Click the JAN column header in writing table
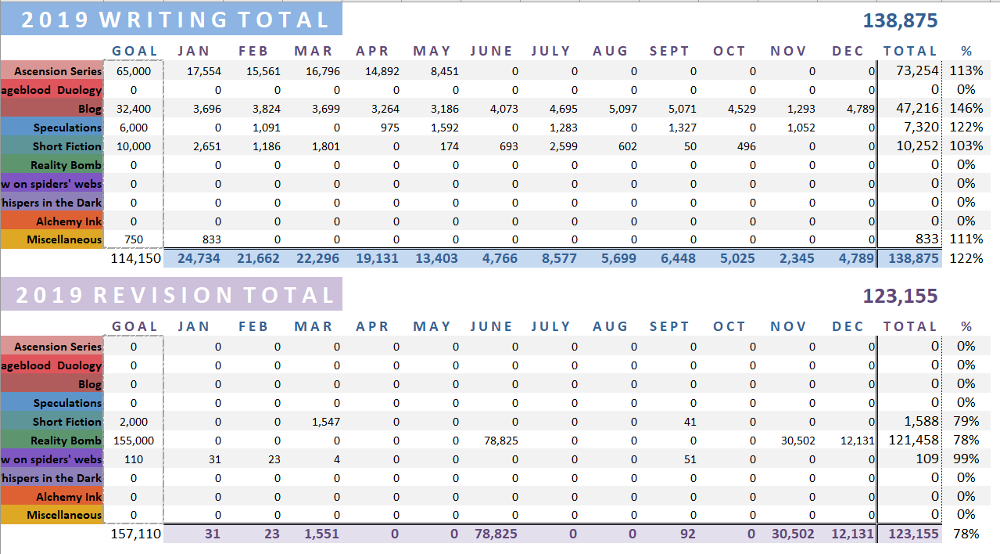This screenshot has width=1000, height=554. coord(193,51)
